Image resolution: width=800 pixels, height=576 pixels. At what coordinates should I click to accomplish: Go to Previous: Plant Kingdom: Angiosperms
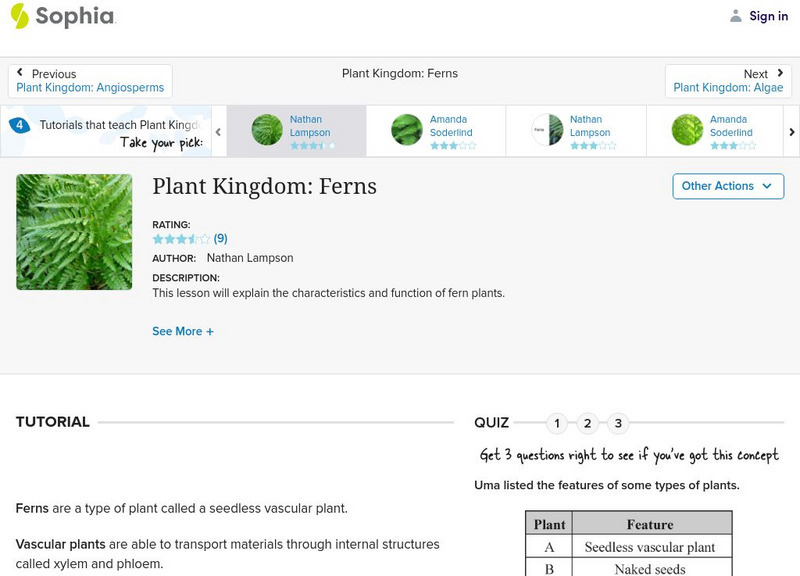pos(90,81)
